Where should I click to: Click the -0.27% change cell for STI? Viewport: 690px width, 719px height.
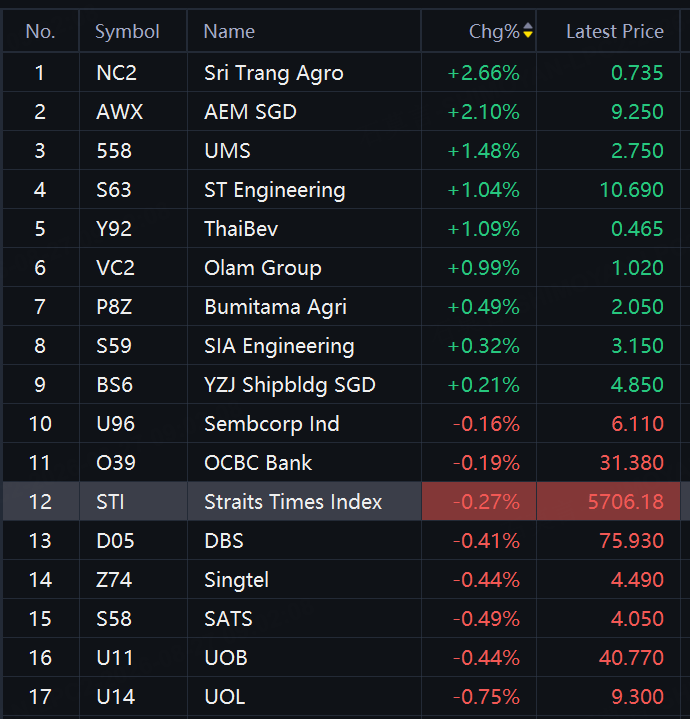pyautogui.click(x=479, y=501)
